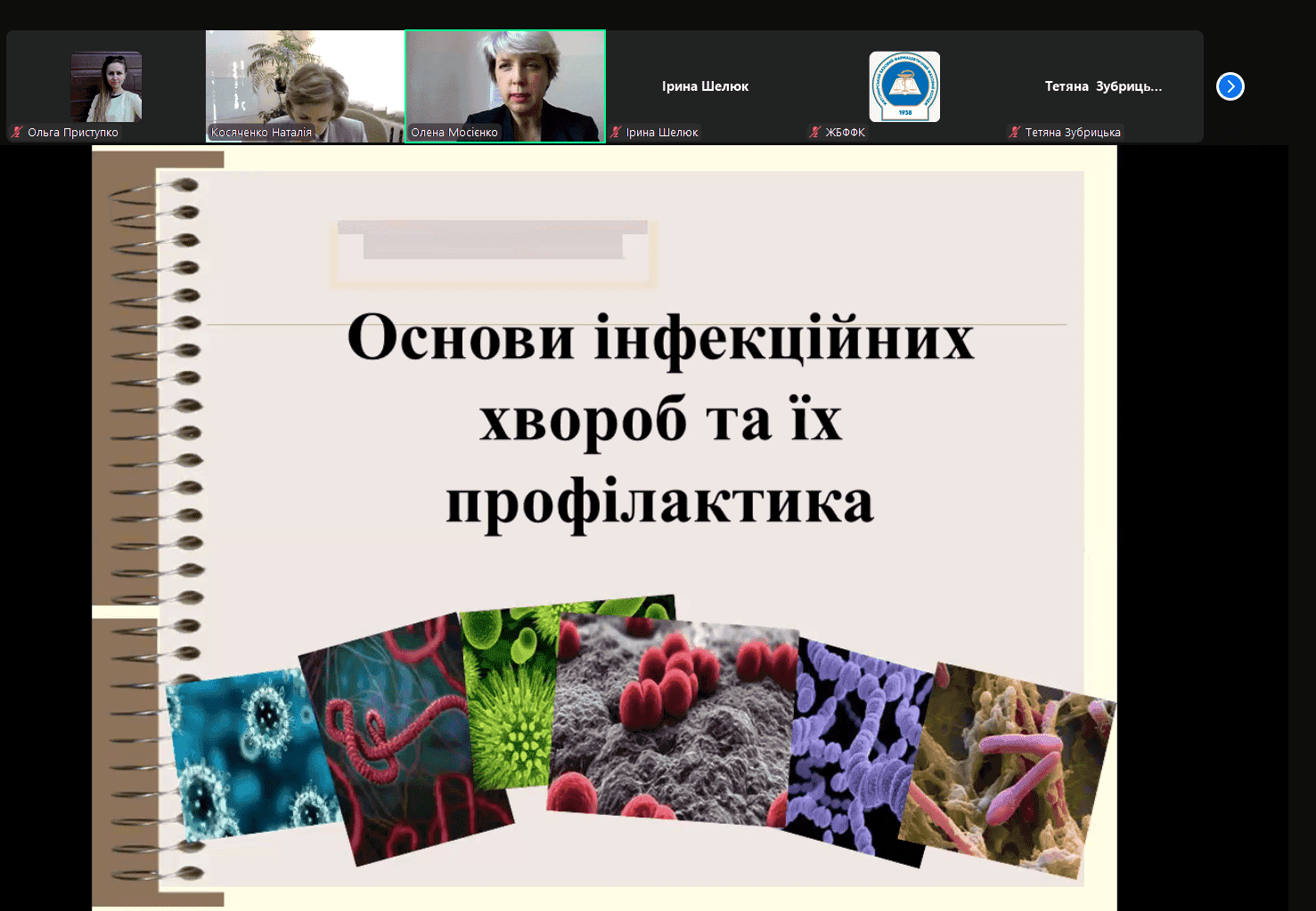
Task: Click muted microphone icon of Тетяна Зубрицька
Action: pos(1015,132)
